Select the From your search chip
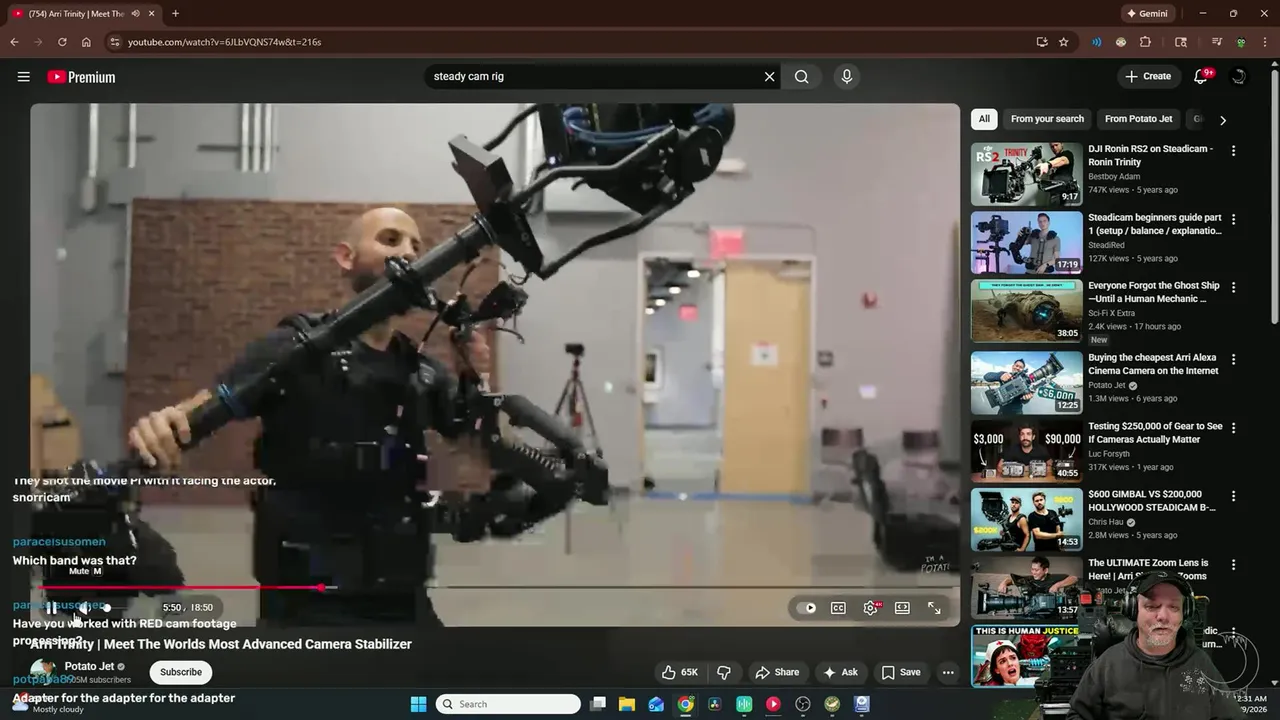Viewport: 1280px width, 720px height. coord(1047,119)
